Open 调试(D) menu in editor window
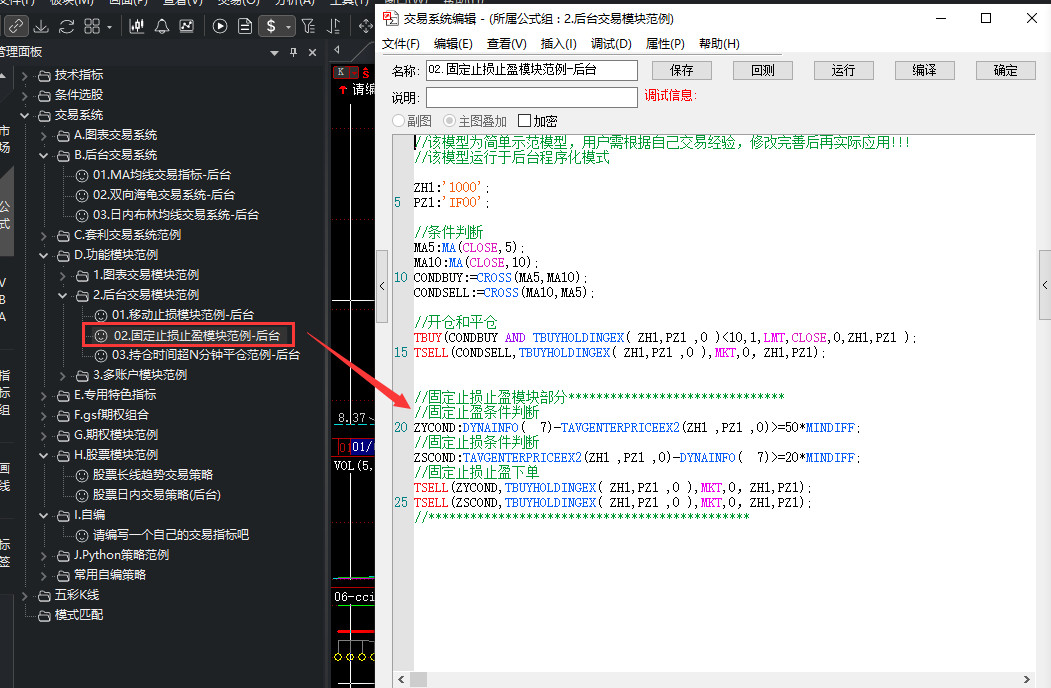 [x=611, y=44]
